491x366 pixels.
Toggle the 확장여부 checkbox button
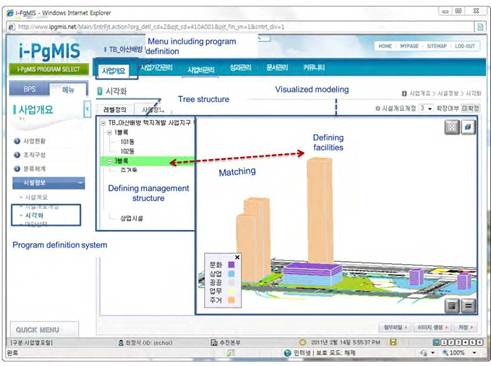click(x=470, y=108)
